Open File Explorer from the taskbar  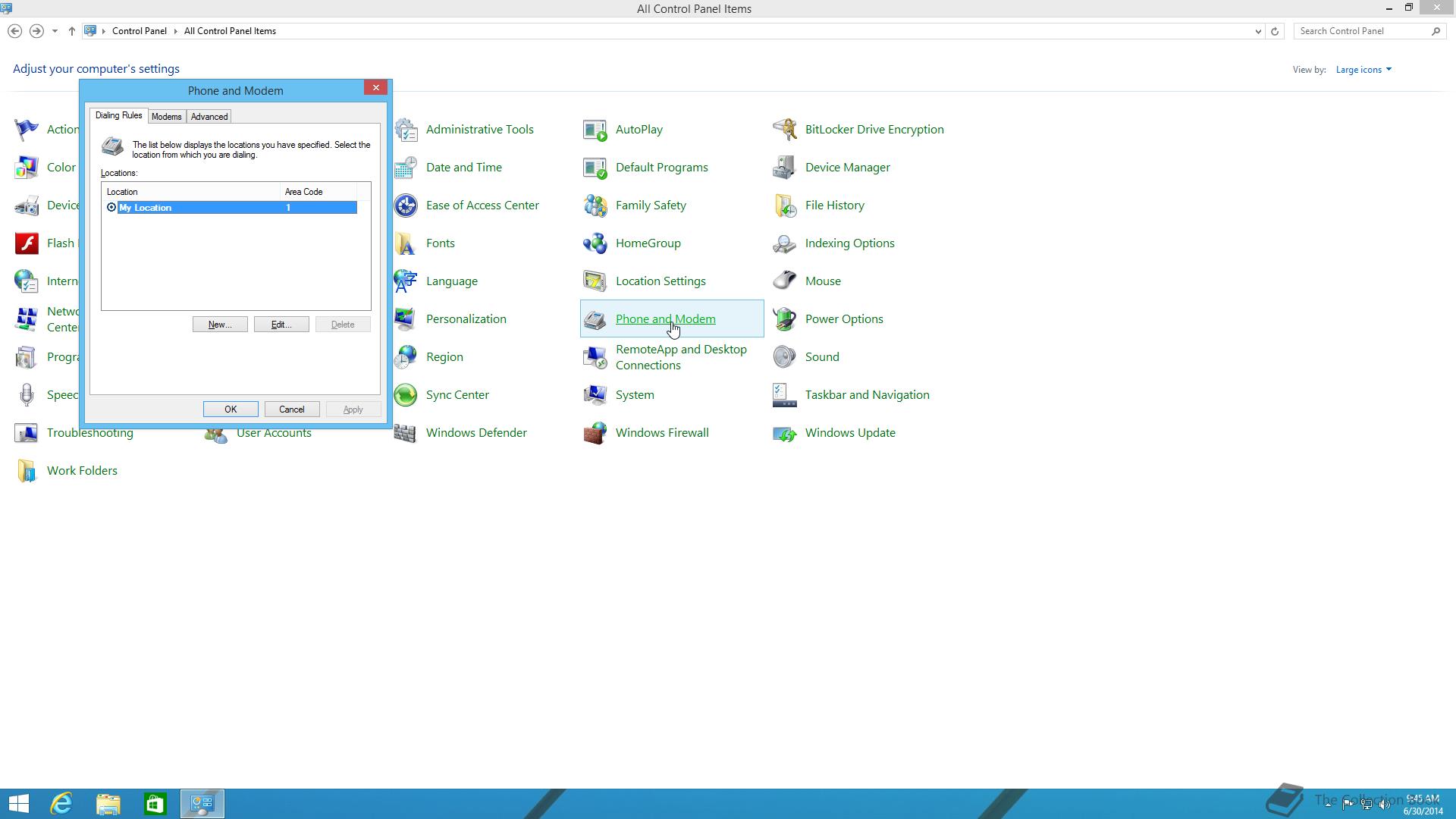pyautogui.click(x=108, y=804)
